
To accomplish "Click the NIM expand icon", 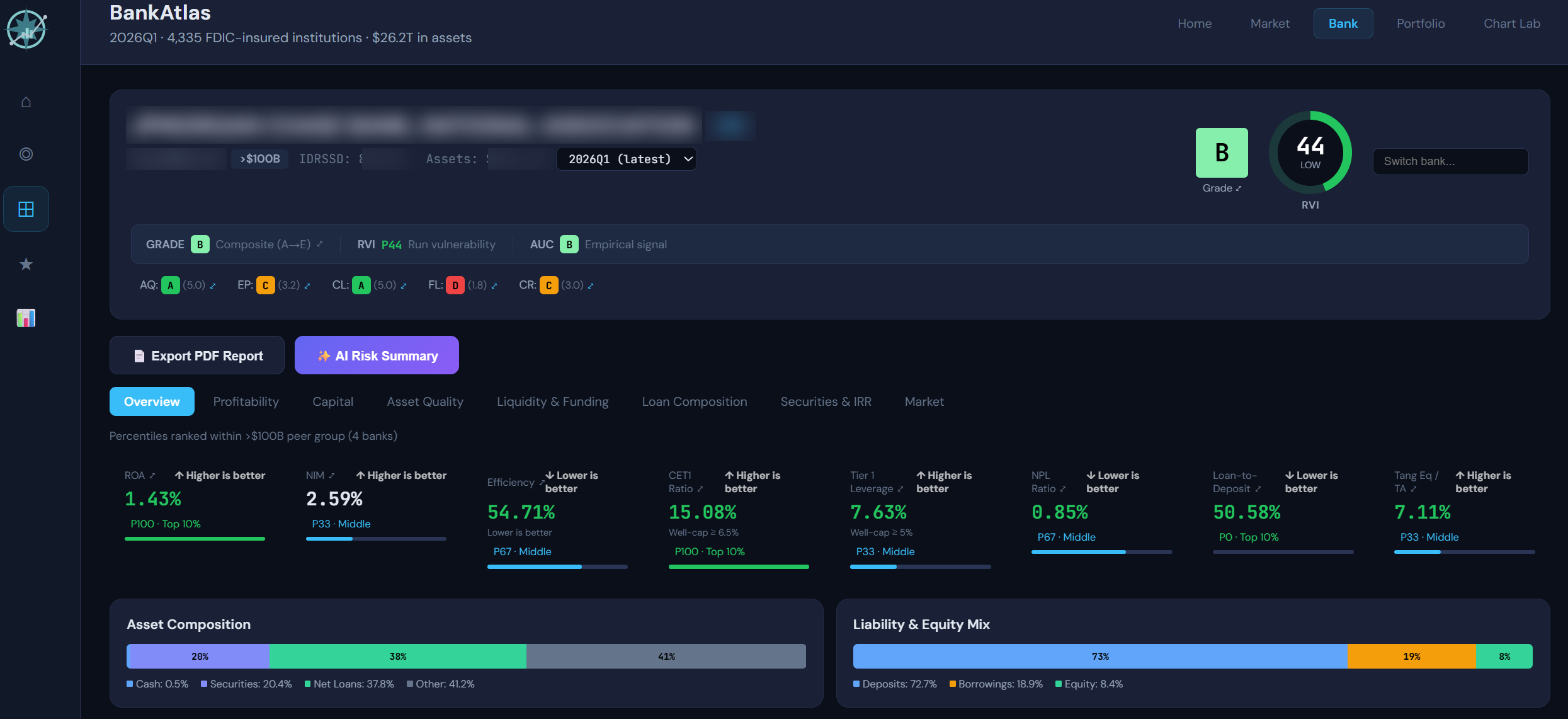I will pyautogui.click(x=332, y=476).
